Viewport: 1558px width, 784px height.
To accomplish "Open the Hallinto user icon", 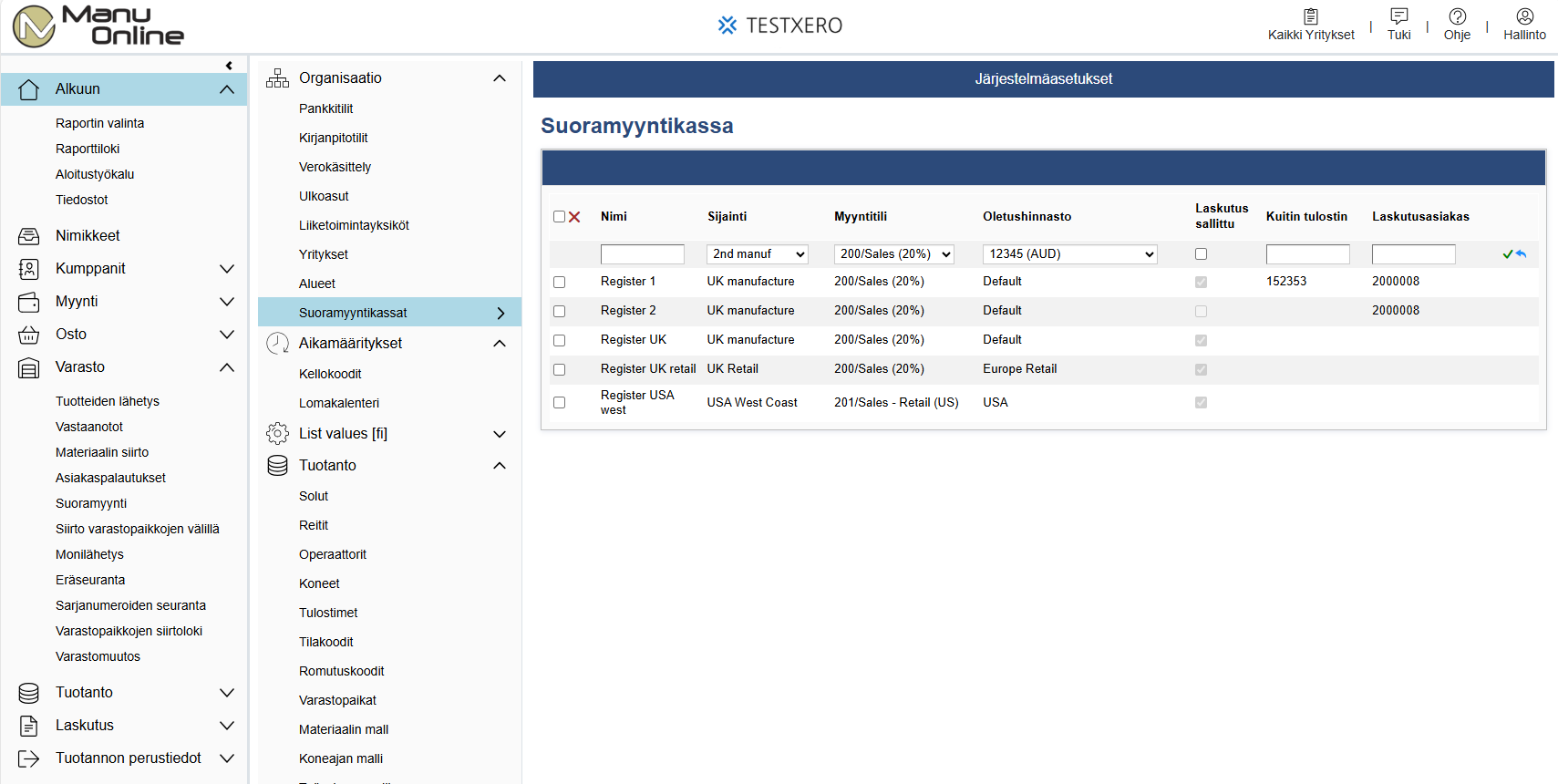I will pyautogui.click(x=1524, y=16).
